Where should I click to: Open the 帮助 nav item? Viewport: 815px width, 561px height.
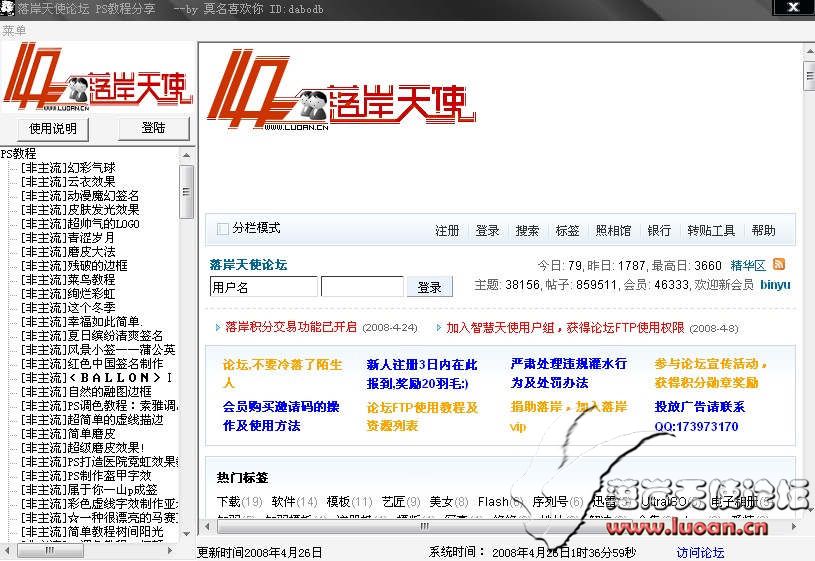pyautogui.click(x=764, y=230)
